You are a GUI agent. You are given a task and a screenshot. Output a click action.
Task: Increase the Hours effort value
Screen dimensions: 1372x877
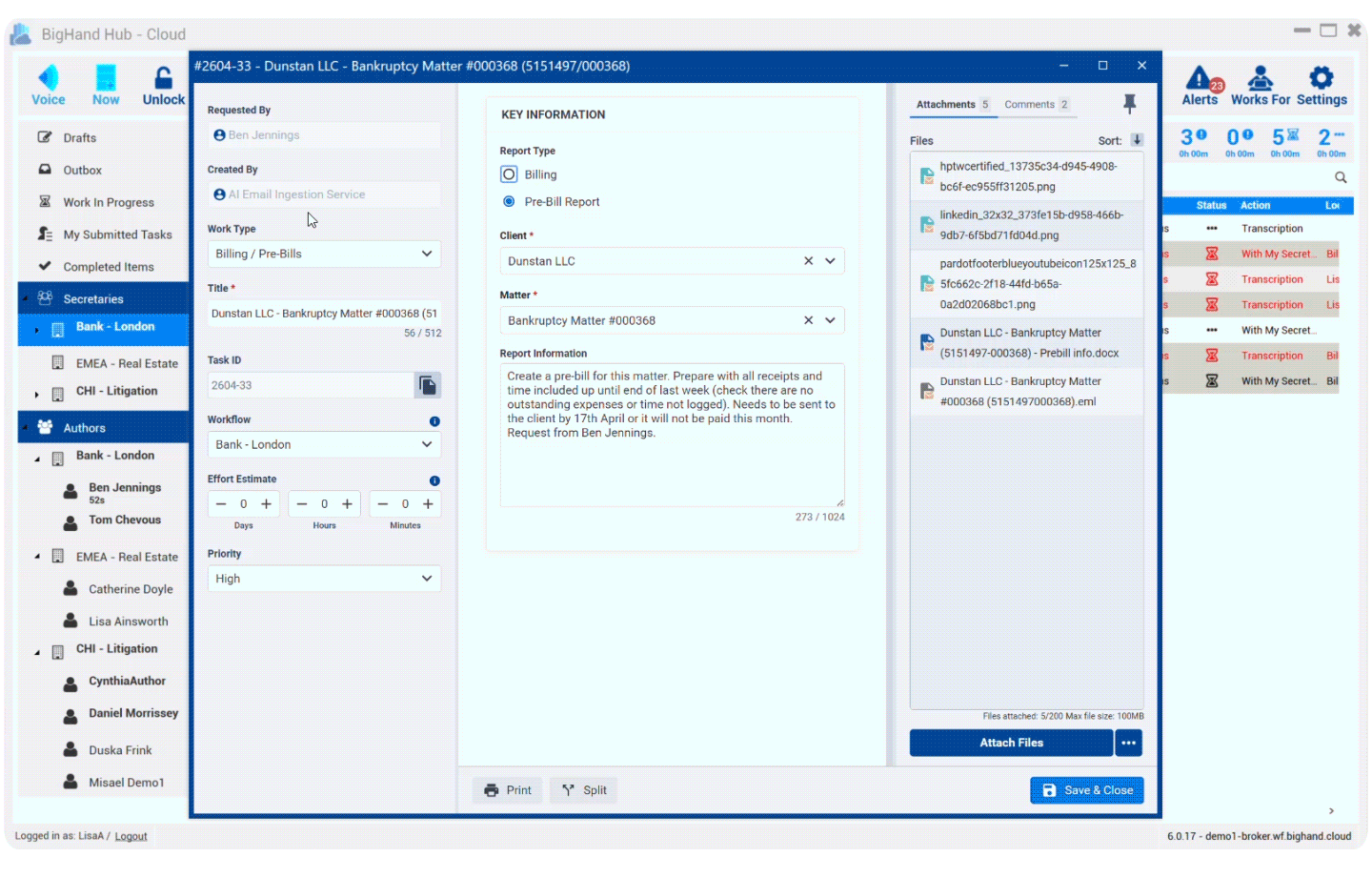click(347, 504)
